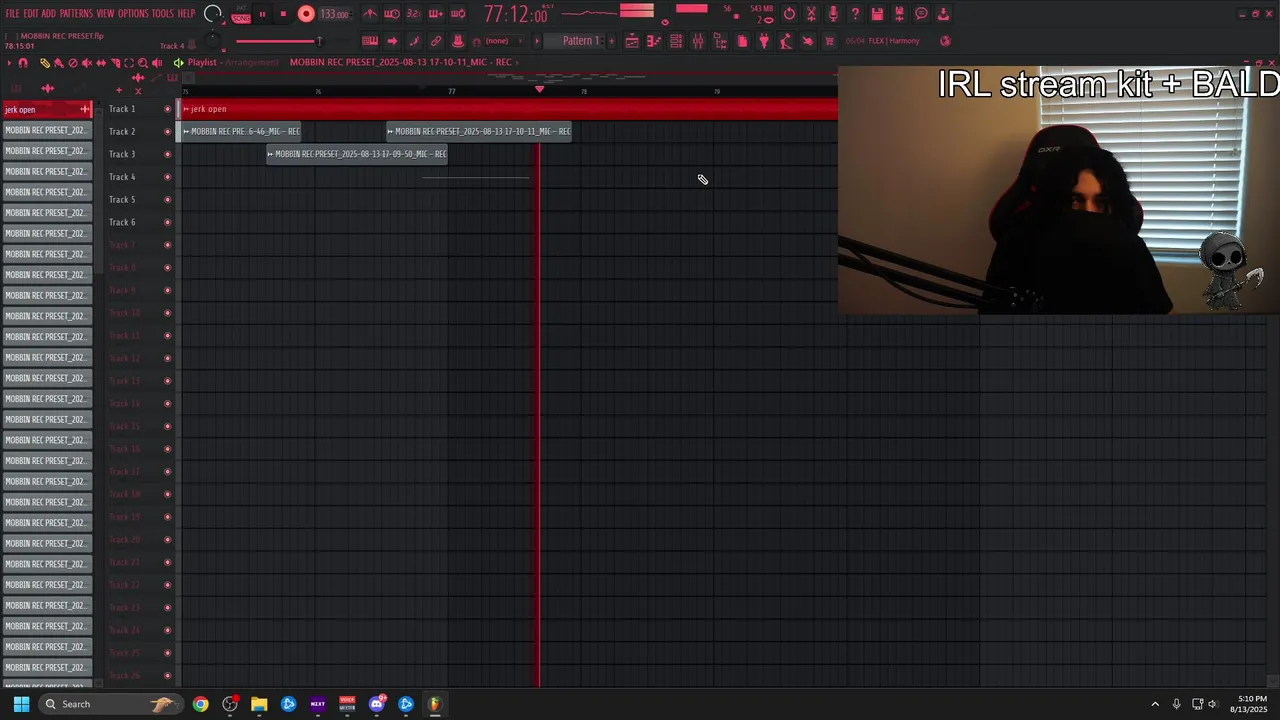Open the plugin database plug icon
1280x720 pixels.
tap(764, 41)
